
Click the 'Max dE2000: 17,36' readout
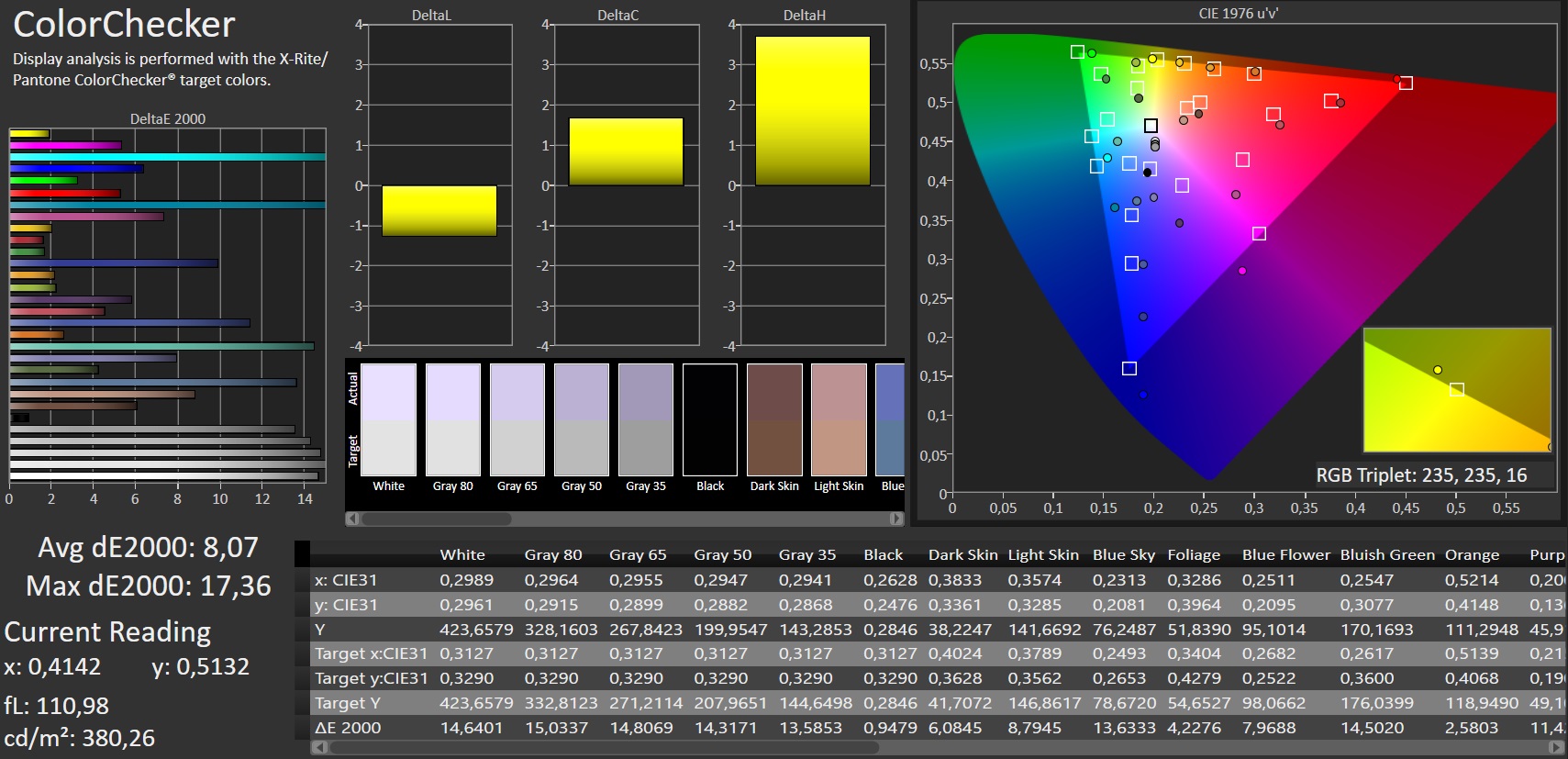149,586
